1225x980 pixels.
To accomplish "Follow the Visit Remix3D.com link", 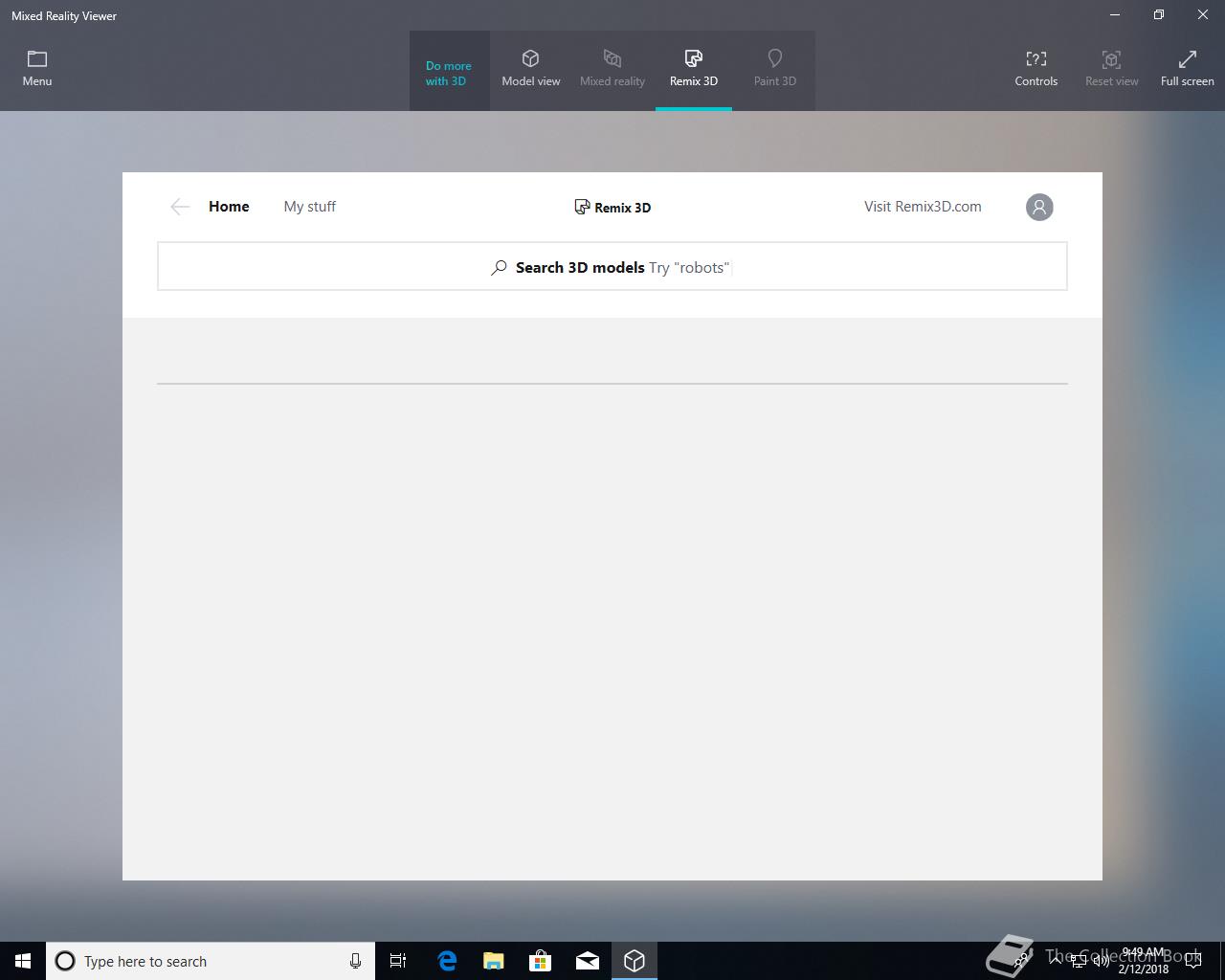I will tap(923, 207).
